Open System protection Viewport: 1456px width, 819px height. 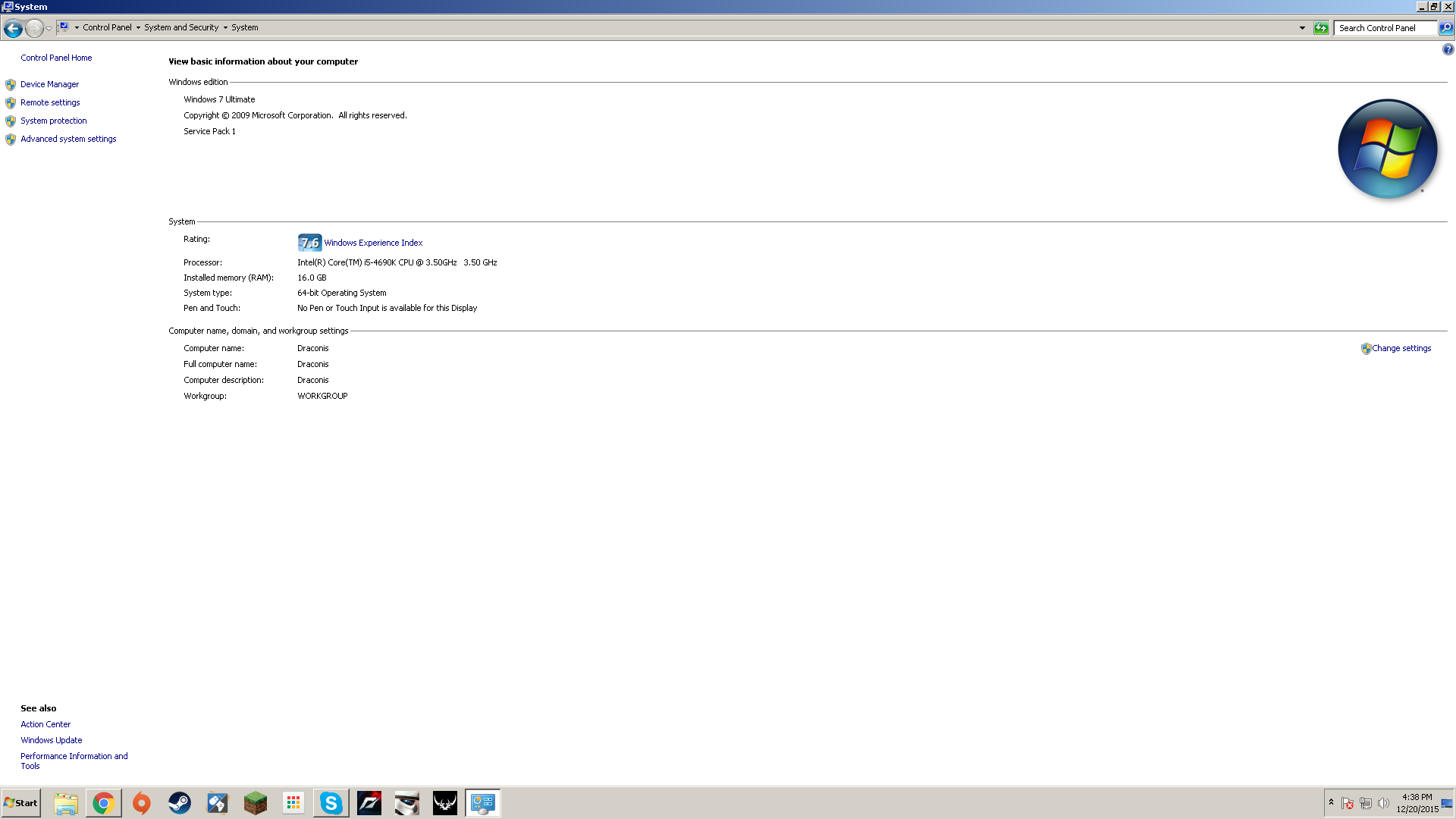53,121
